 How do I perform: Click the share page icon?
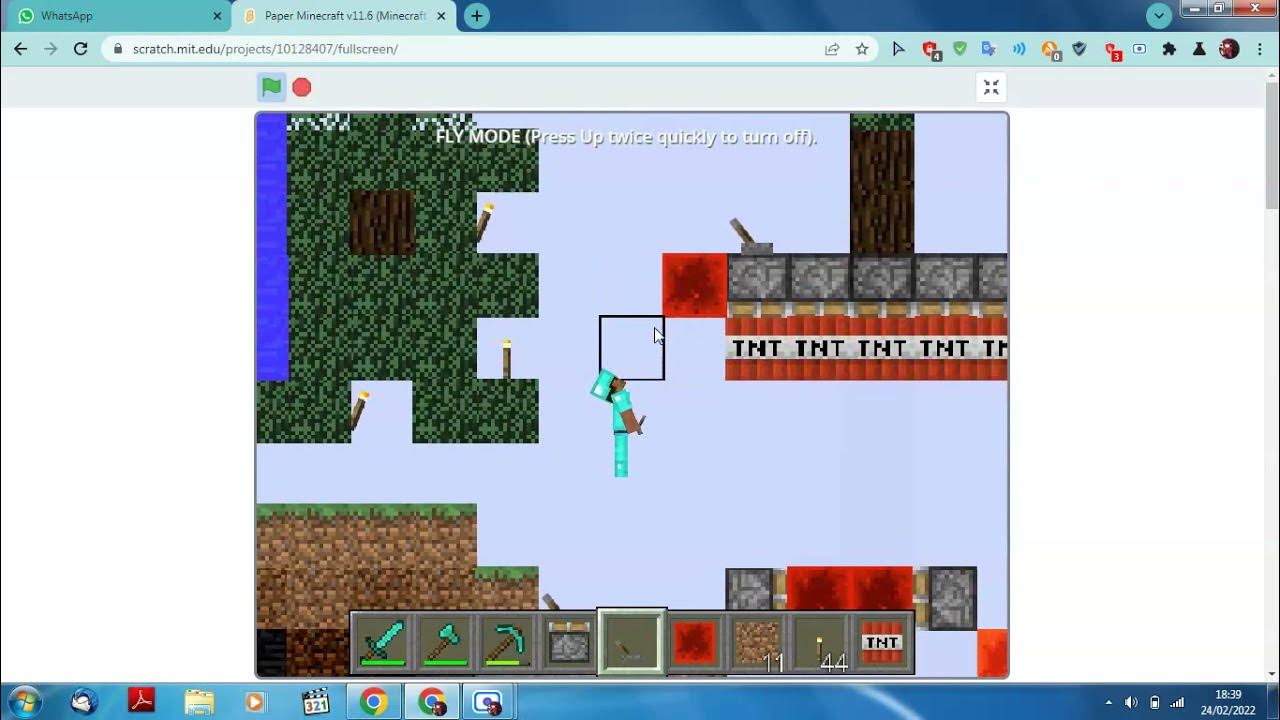click(832, 49)
